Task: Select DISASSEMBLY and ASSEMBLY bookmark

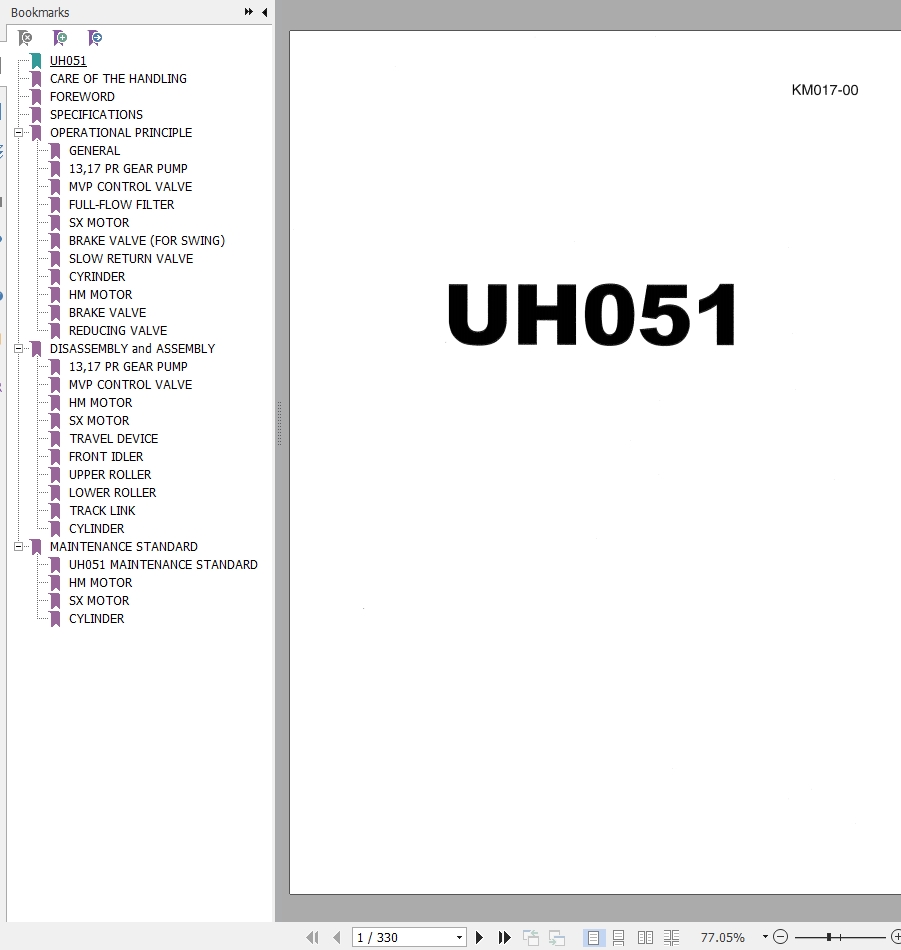Action: 132,348
